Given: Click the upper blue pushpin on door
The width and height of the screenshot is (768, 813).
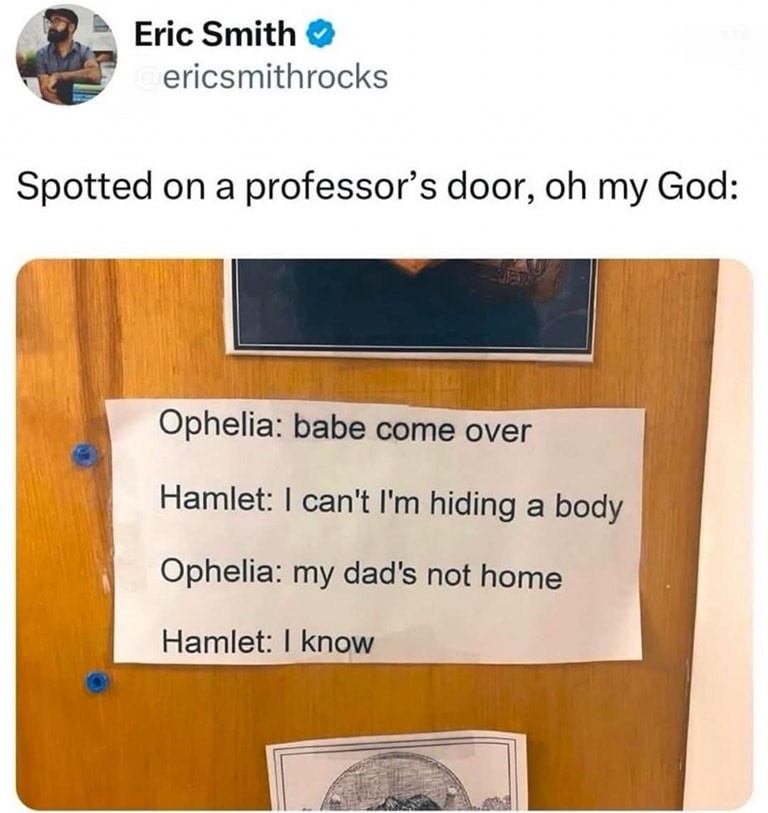Looking at the screenshot, I should coord(85,455).
